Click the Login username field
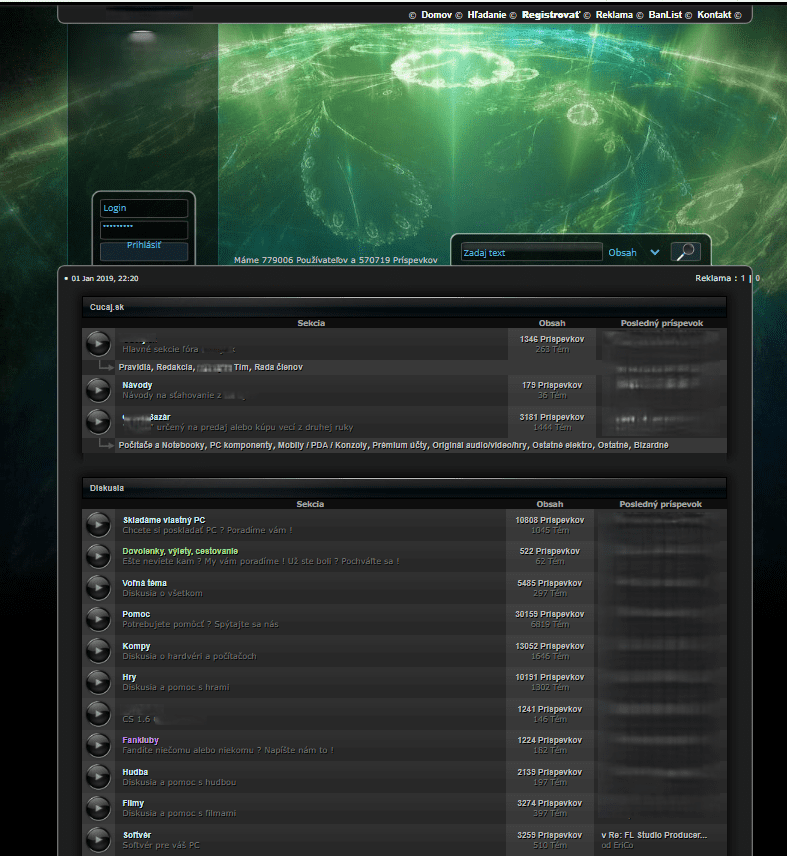Image resolution: width=787 pixels, height=856 pixels. [144, 208]
